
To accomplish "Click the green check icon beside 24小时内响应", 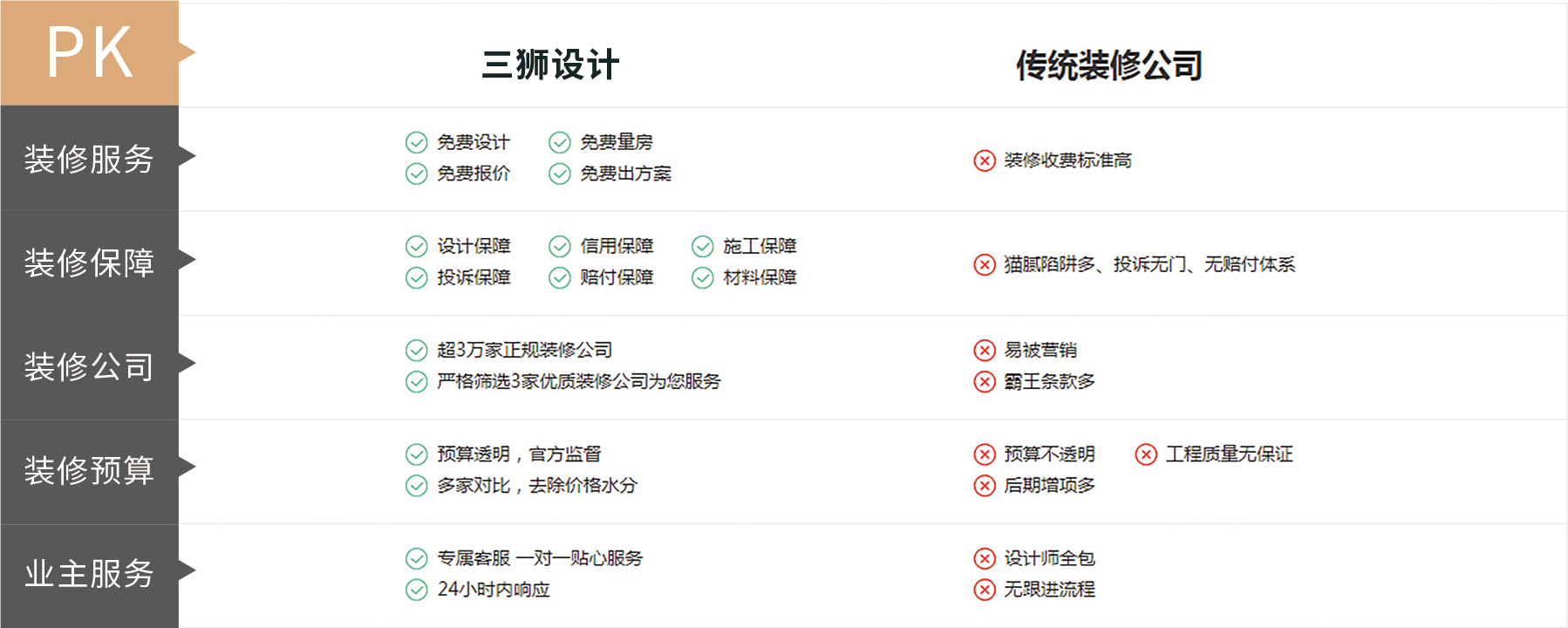I will point(417,590).
